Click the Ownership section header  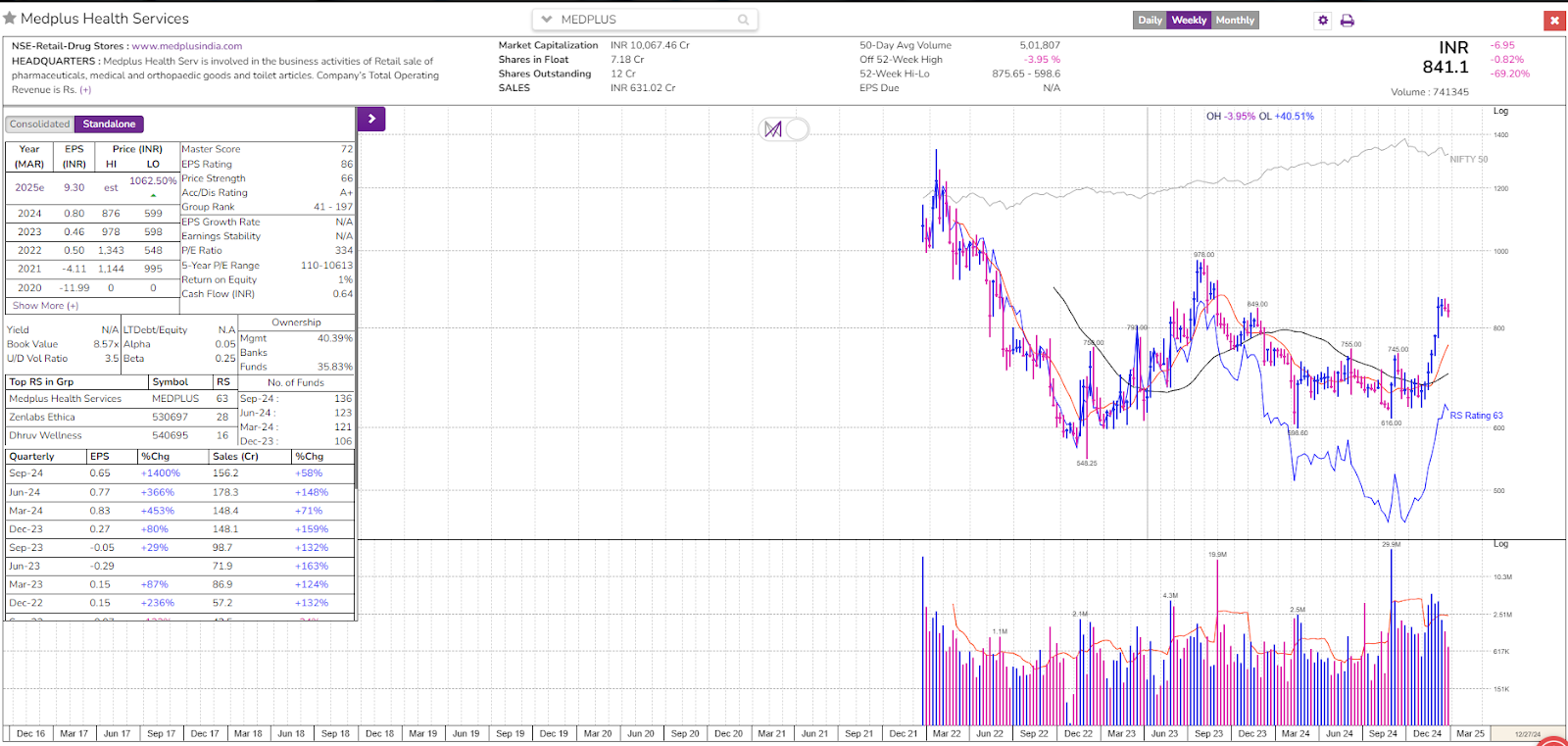click(296, 323)
